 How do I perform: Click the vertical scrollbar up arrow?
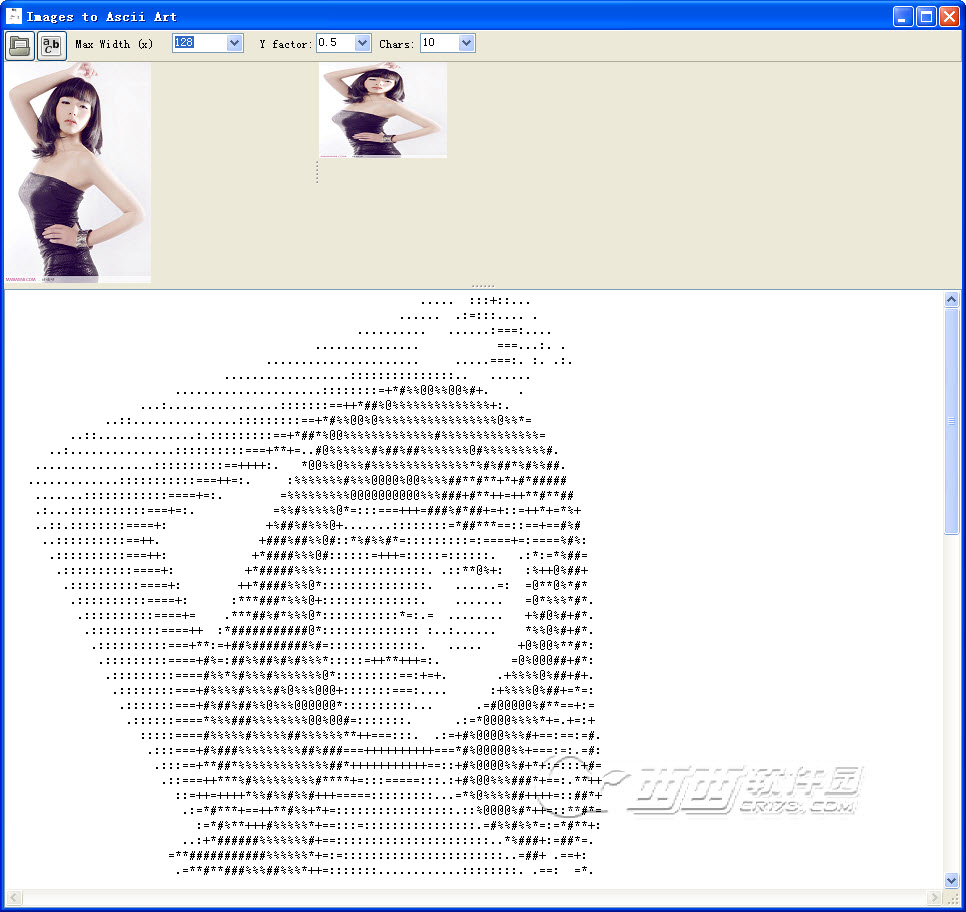(x=951, y=300)
